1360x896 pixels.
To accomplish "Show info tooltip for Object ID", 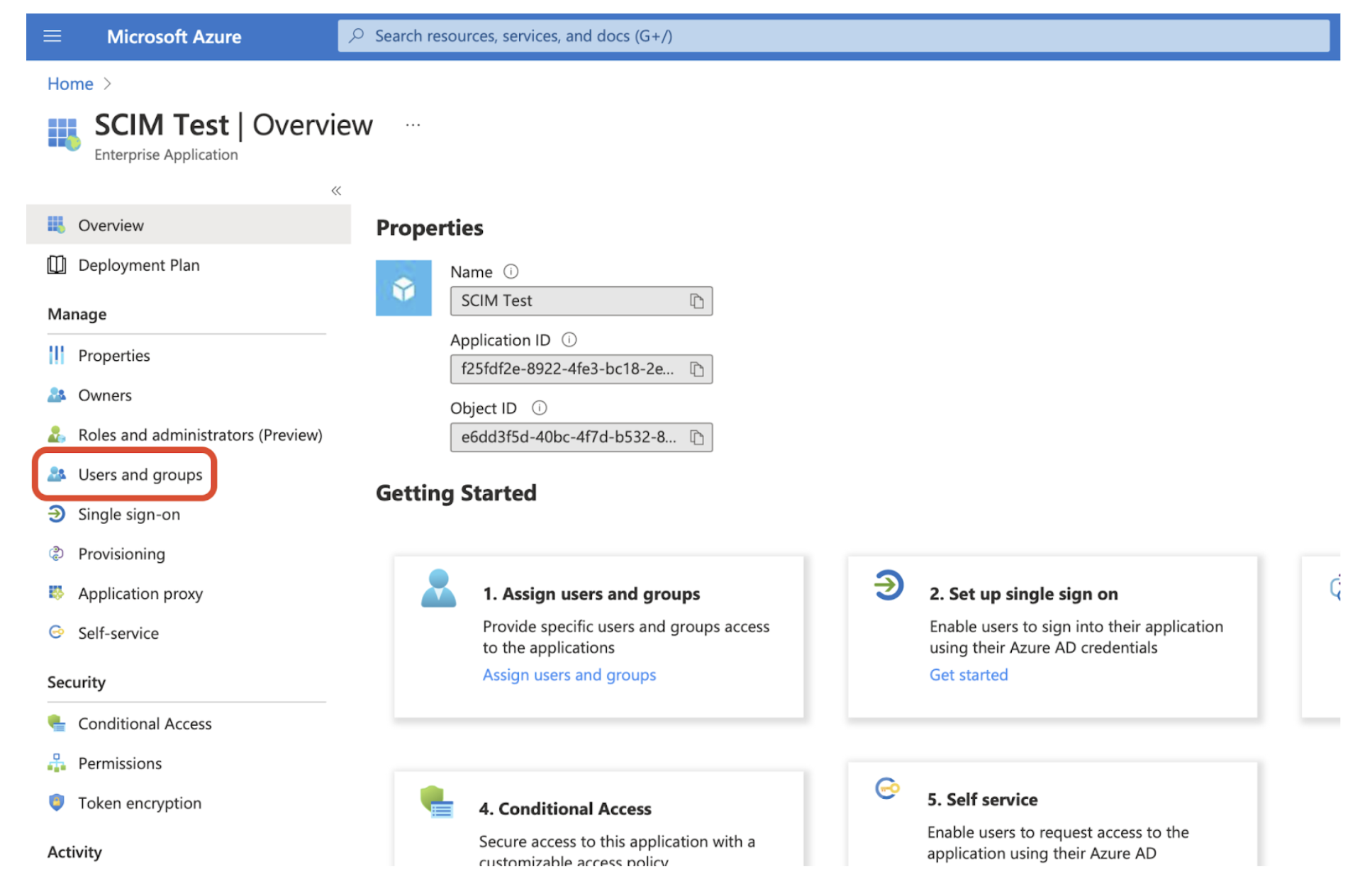I will 539,408.
